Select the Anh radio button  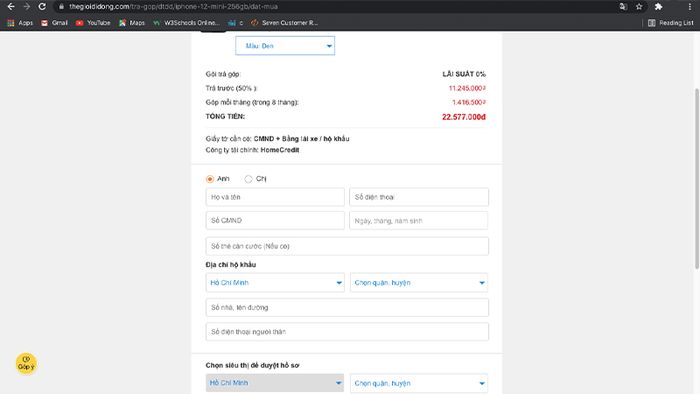[210, 179]
